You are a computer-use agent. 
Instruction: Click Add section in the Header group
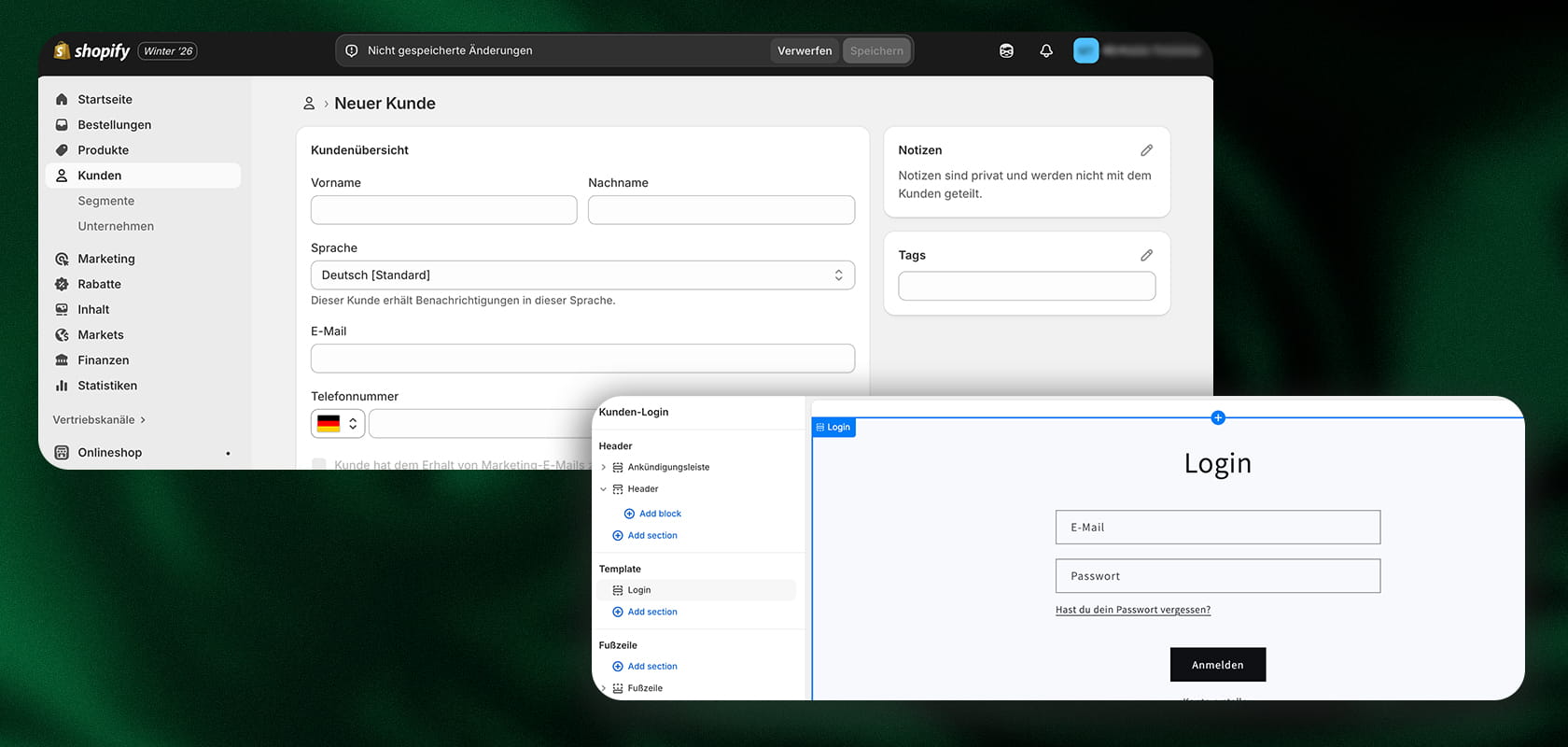(x=645, y=536)
